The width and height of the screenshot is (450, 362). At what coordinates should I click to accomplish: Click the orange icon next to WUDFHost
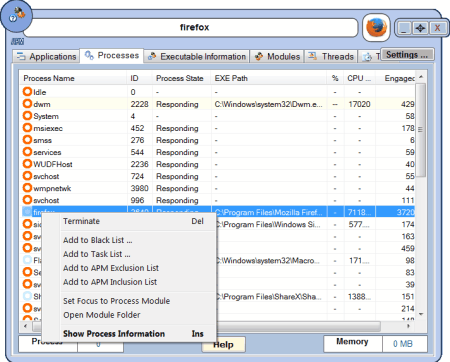pos(27,164)
